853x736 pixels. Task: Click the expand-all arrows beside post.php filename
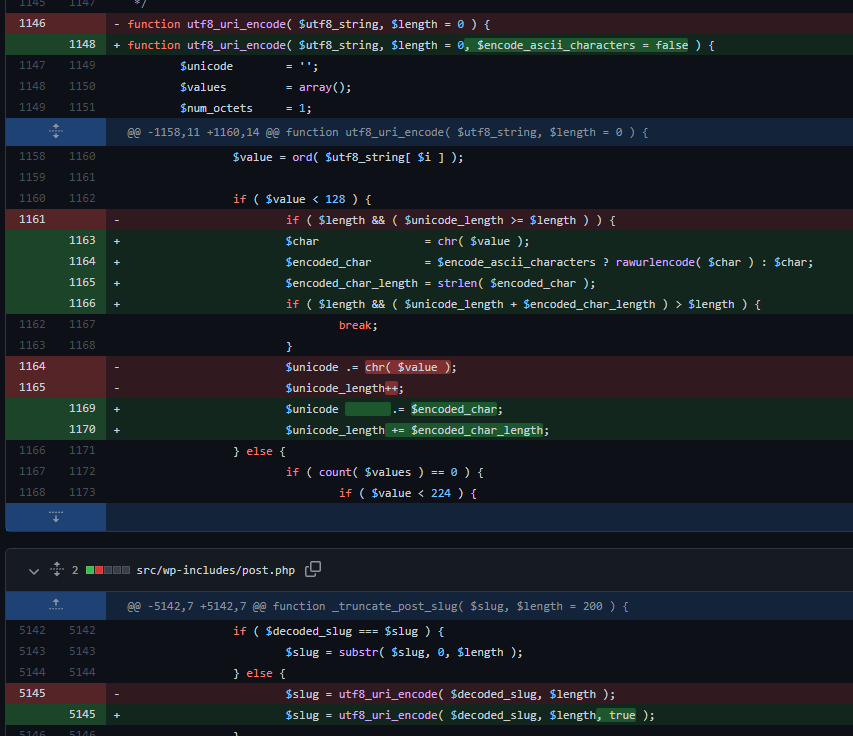(x=55, y=570)
